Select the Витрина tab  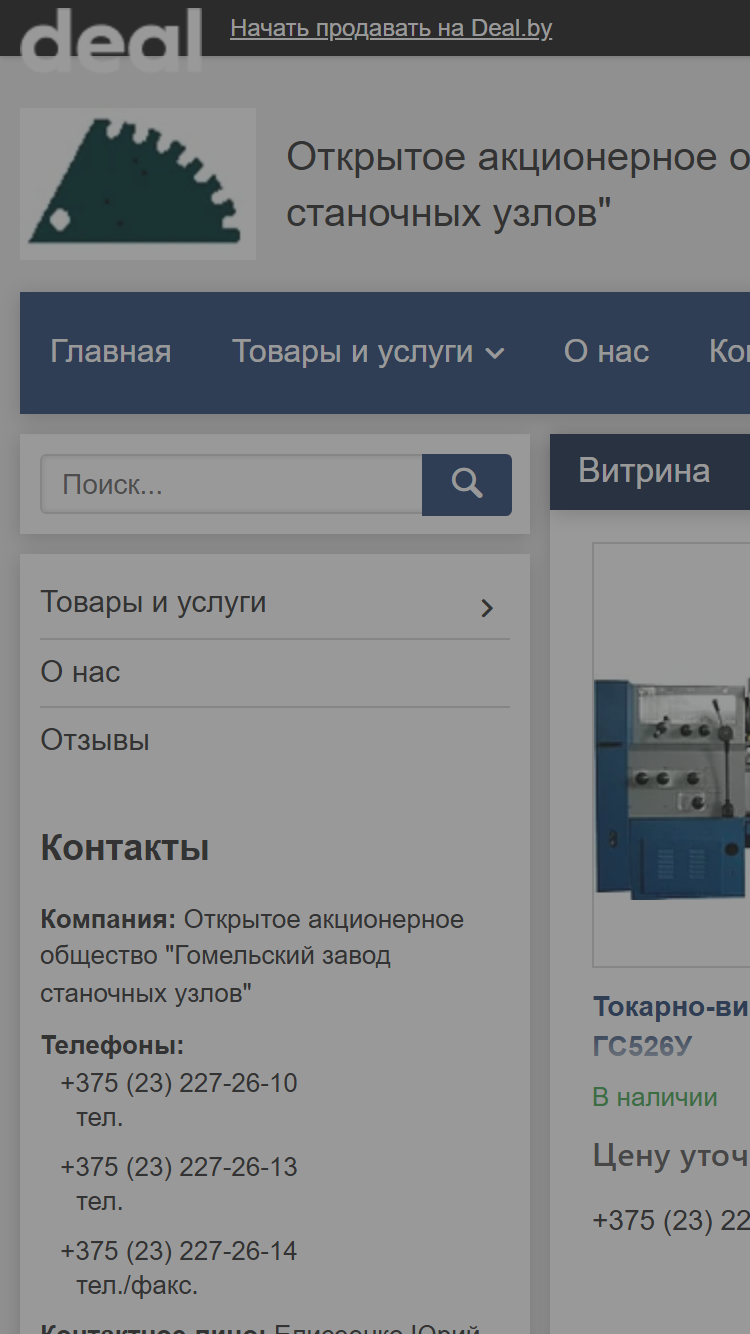click(x=644, y=471)
